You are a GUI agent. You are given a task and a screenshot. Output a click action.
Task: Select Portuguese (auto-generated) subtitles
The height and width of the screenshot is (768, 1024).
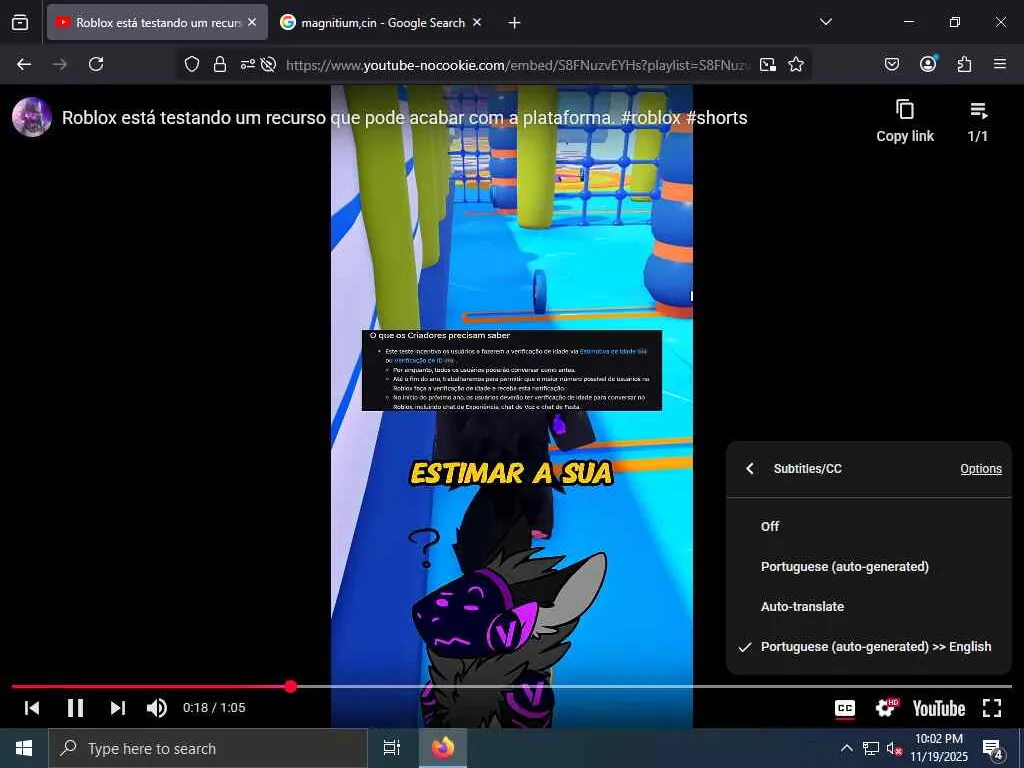click(869, 566)
